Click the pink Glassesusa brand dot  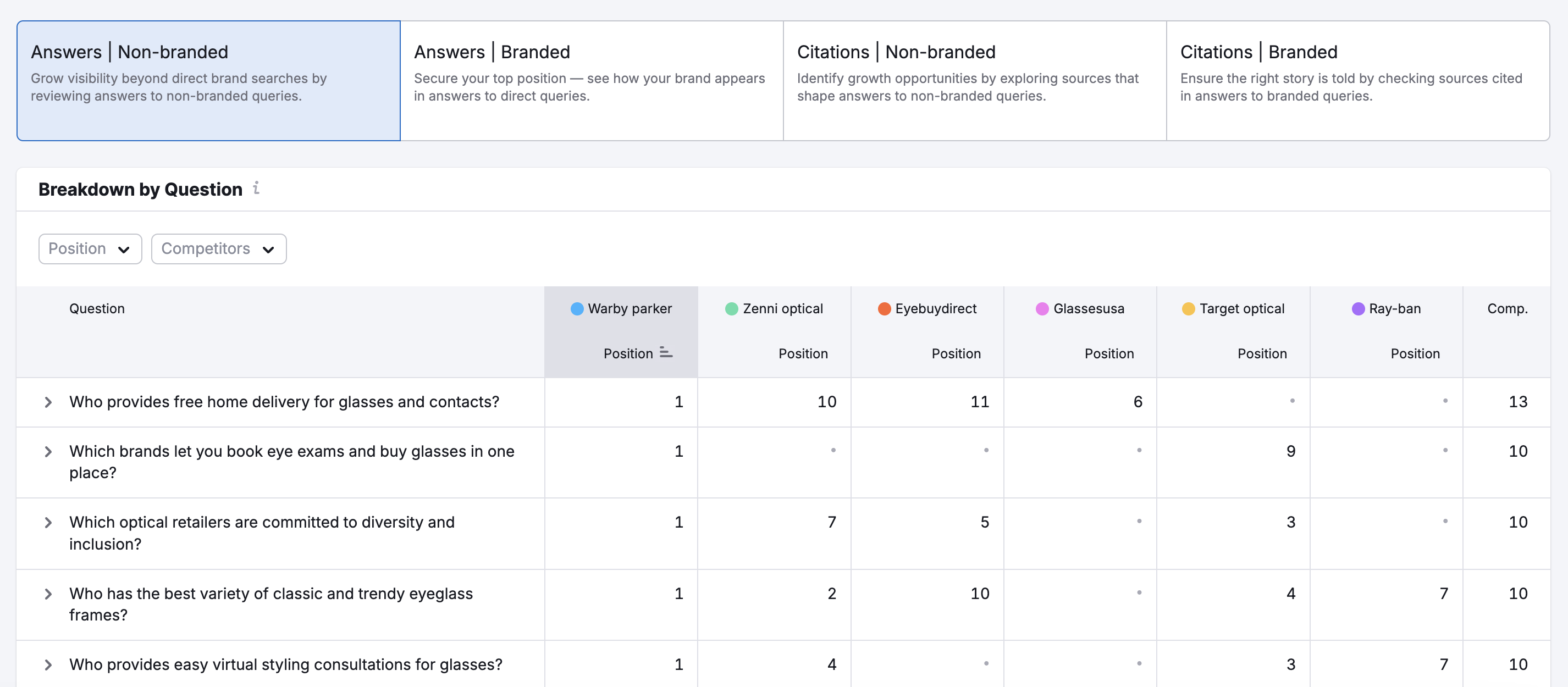pyautogui.click(x=1041, y=308)
